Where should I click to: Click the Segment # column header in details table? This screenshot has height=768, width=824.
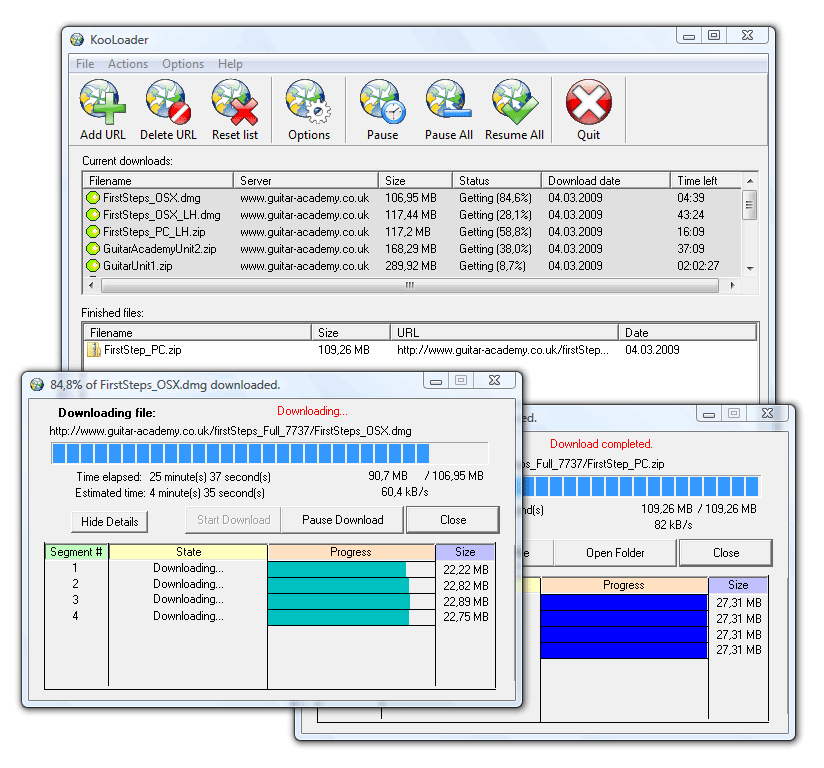coord(76,552)
